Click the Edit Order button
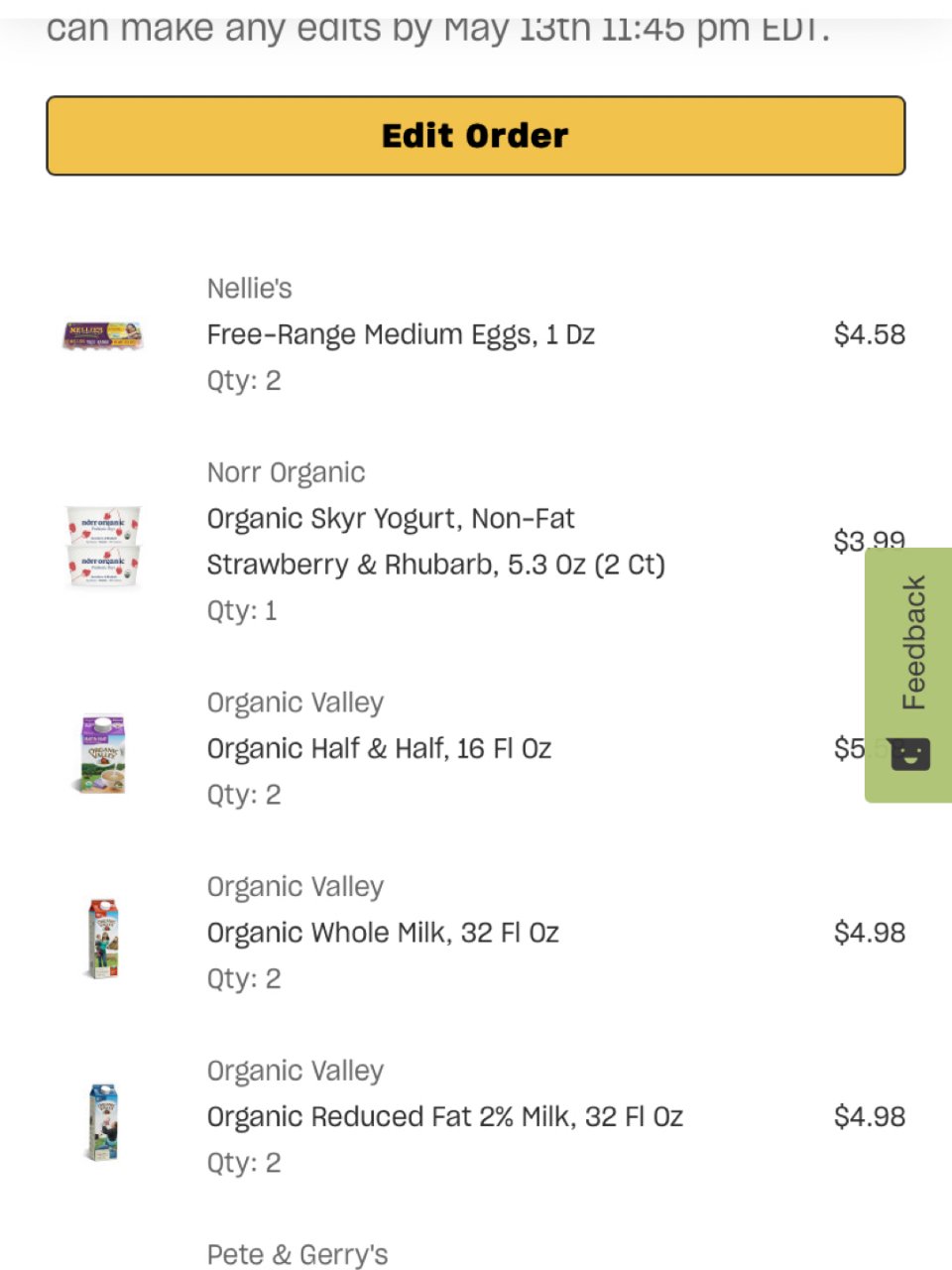This screenshot has height=1270, width=952. [x=476, y=136]
